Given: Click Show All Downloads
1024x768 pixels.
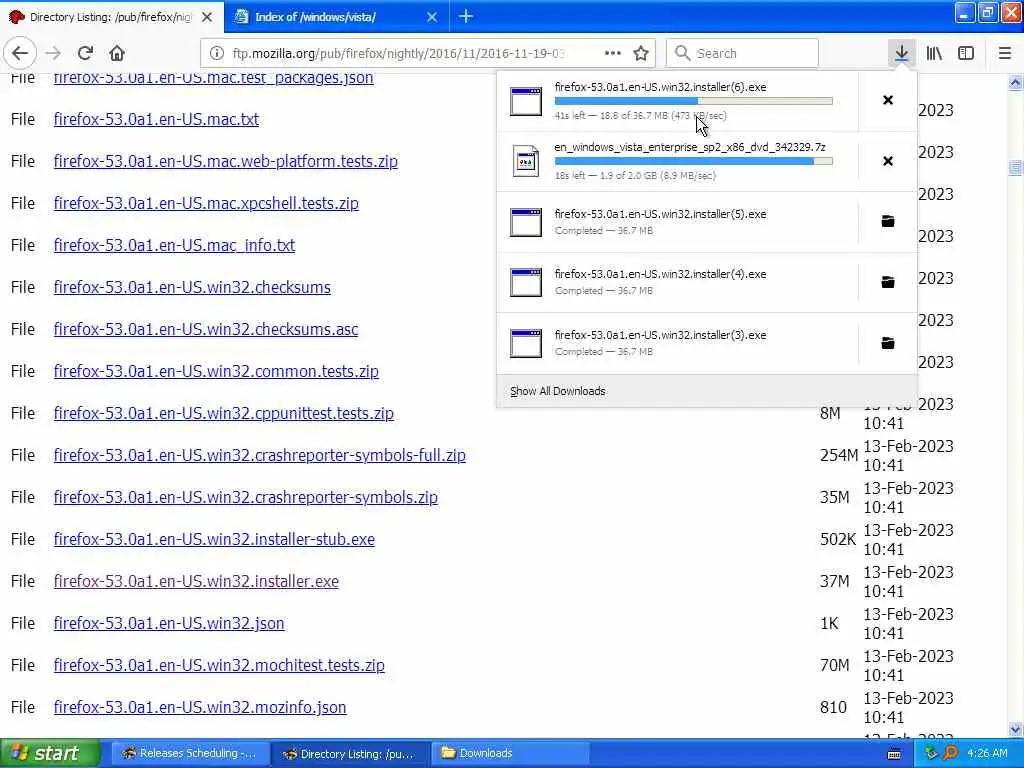Looking at the screenshot, I should click(558, 391).
